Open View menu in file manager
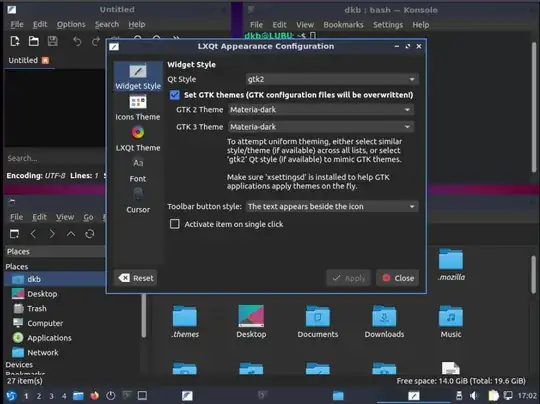This screenshot has width=540, height=404. click(x=65, y=217)
